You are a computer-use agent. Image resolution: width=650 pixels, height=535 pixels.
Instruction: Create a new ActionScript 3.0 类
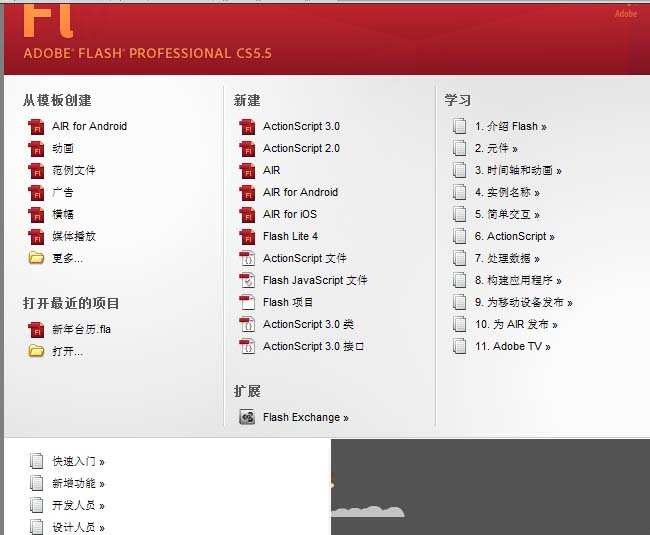pos(308,324)
